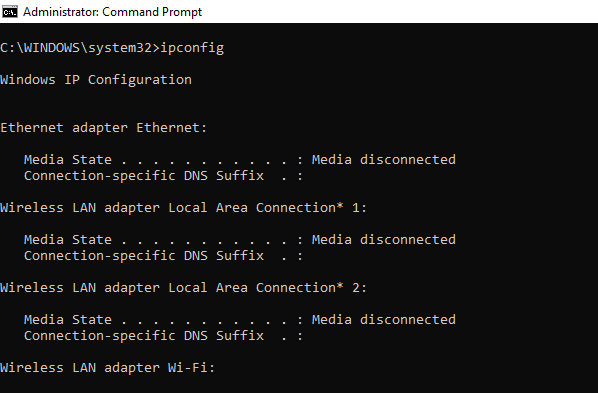Click 'Media State' under Local Area Connection* 2
Screen dimensions: 598x393
click(x=68, y=320)
